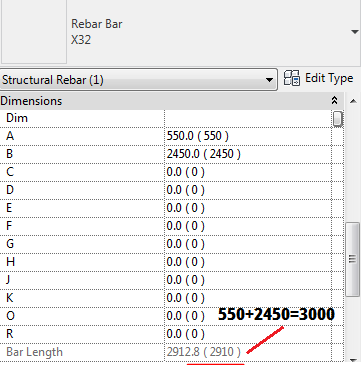
Task: Click the J parameter label
Action: 8,280
